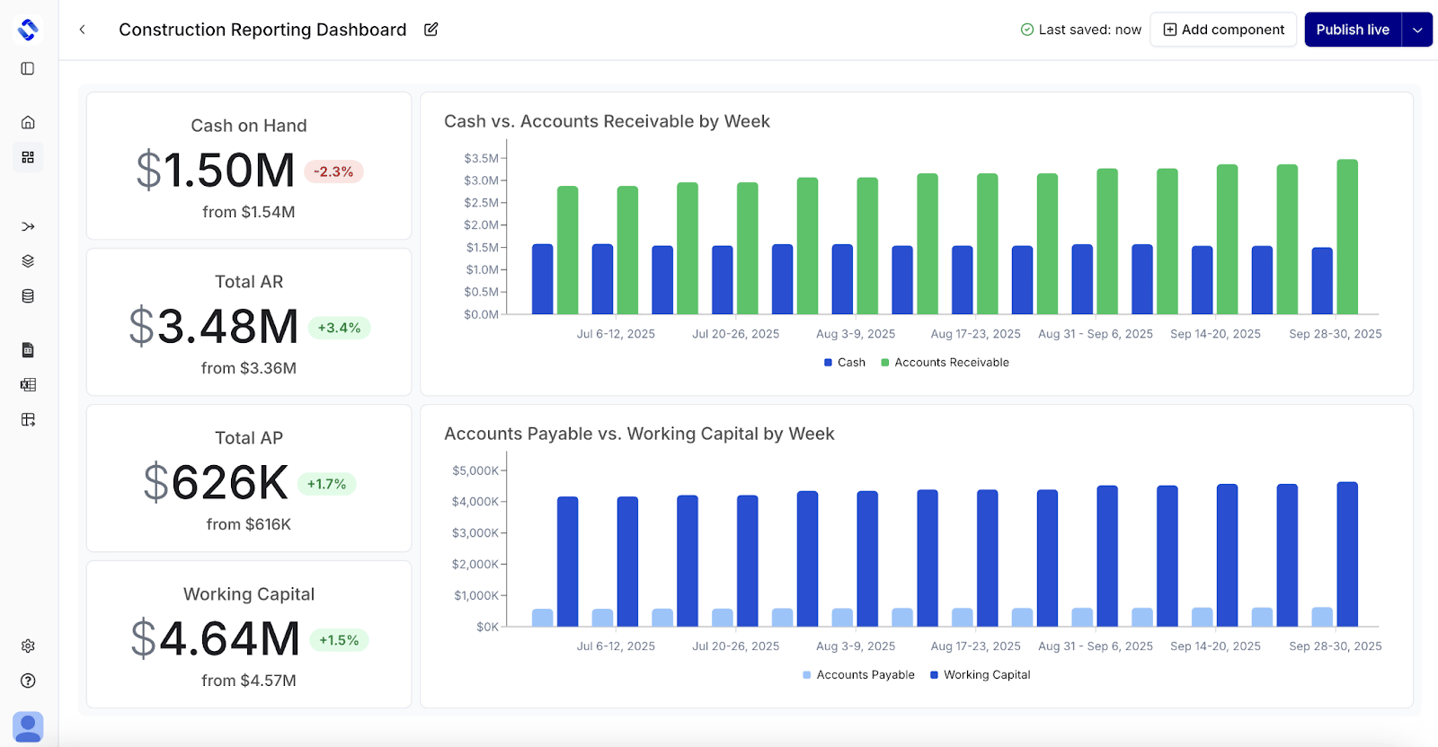Click the Construction Reporting Dashboard title

click(263, 30)
